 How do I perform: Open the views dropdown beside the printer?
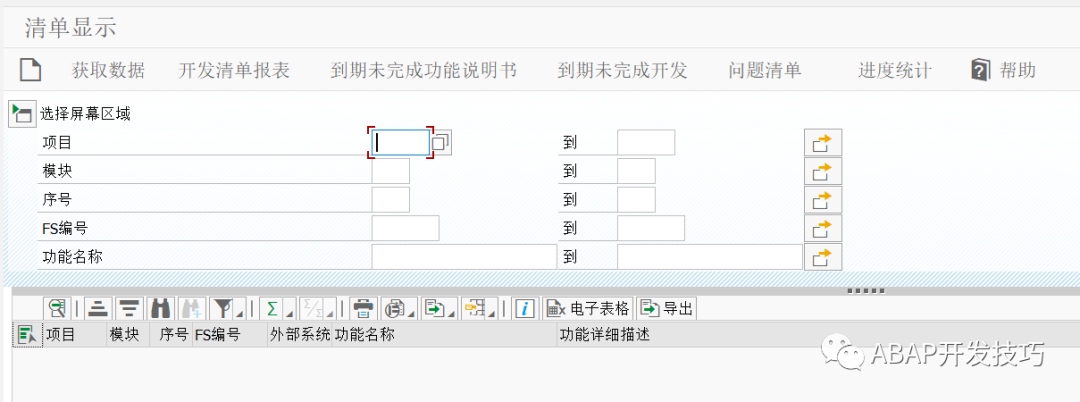point(399,308)
